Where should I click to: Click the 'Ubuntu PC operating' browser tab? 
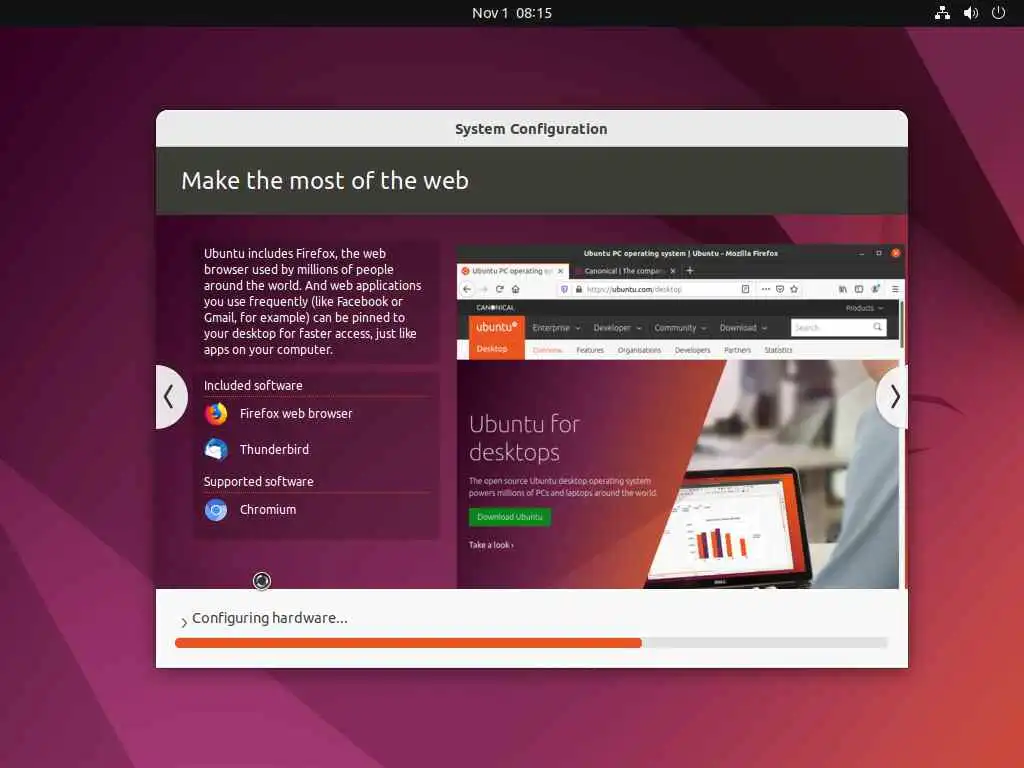pyautogui.click(x=513, y=270)
